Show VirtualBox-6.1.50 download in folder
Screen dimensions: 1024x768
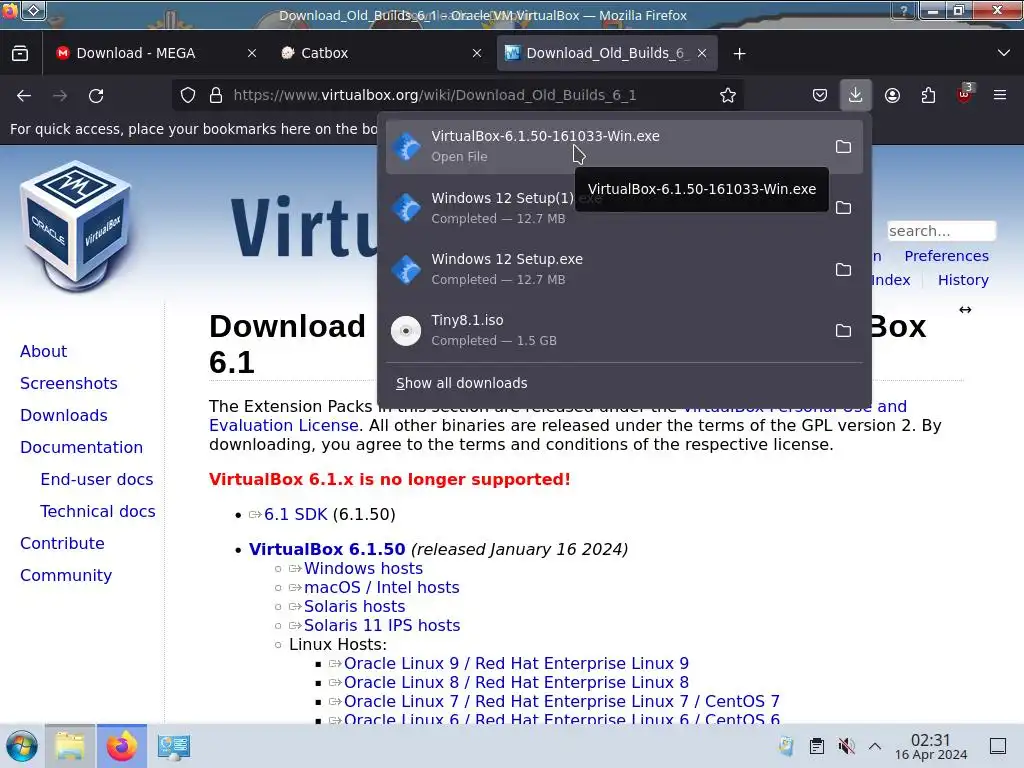coord(843,146)
